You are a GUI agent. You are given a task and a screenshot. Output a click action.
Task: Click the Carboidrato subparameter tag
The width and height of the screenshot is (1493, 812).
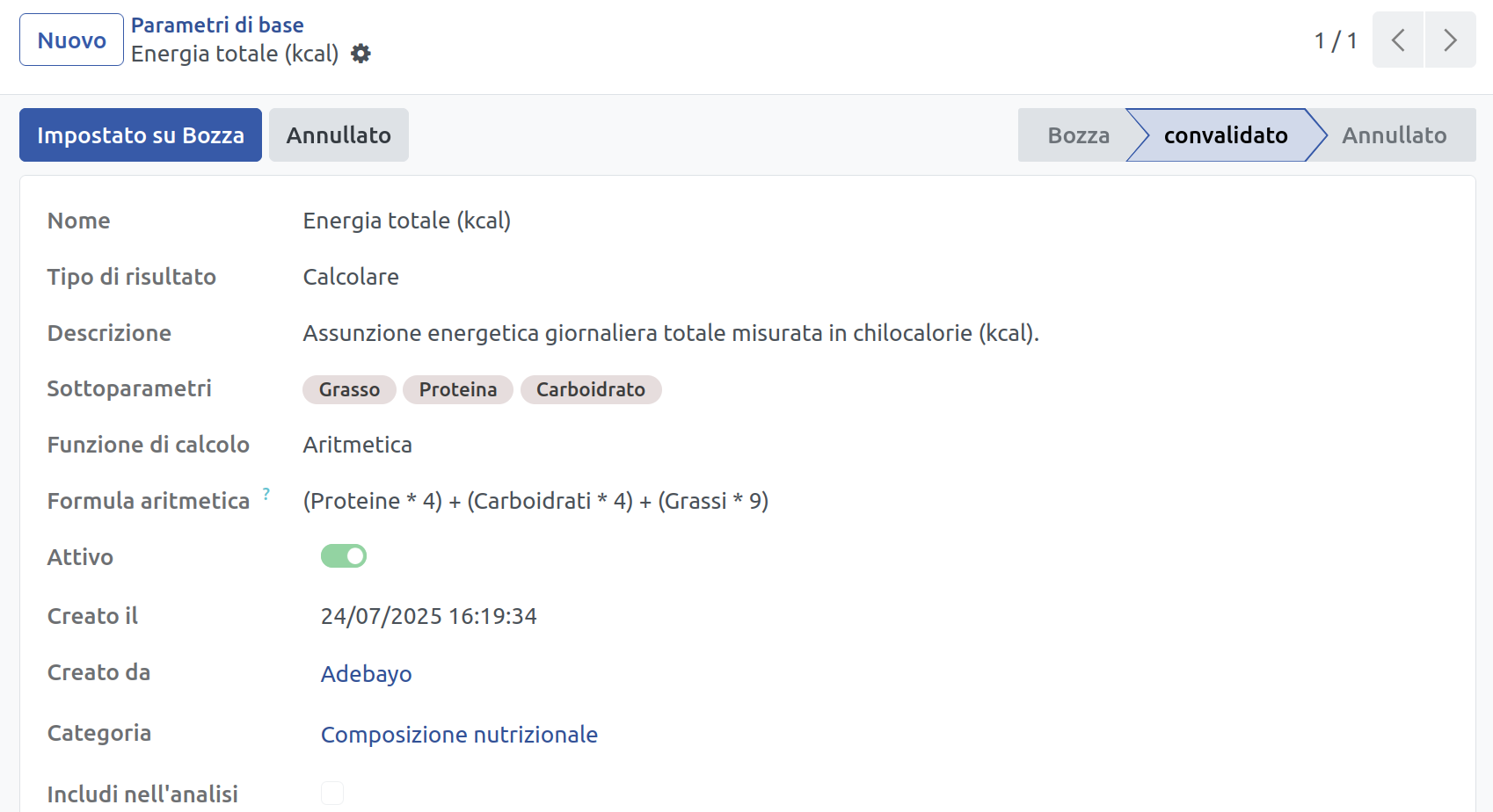(x=590, y=389)
